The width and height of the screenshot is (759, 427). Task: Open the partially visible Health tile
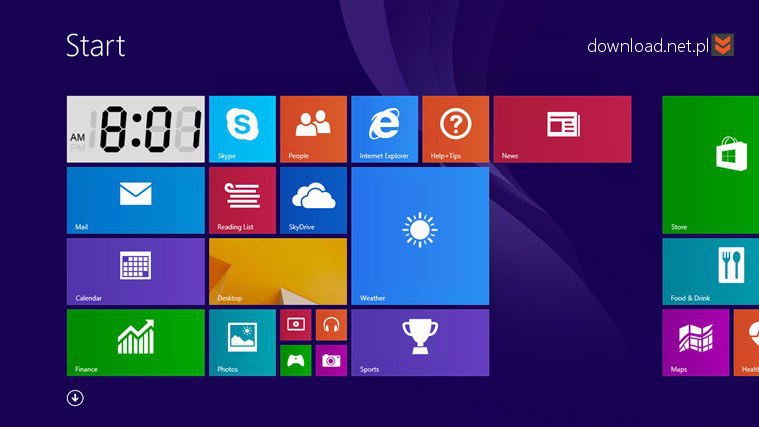(746, 343)
